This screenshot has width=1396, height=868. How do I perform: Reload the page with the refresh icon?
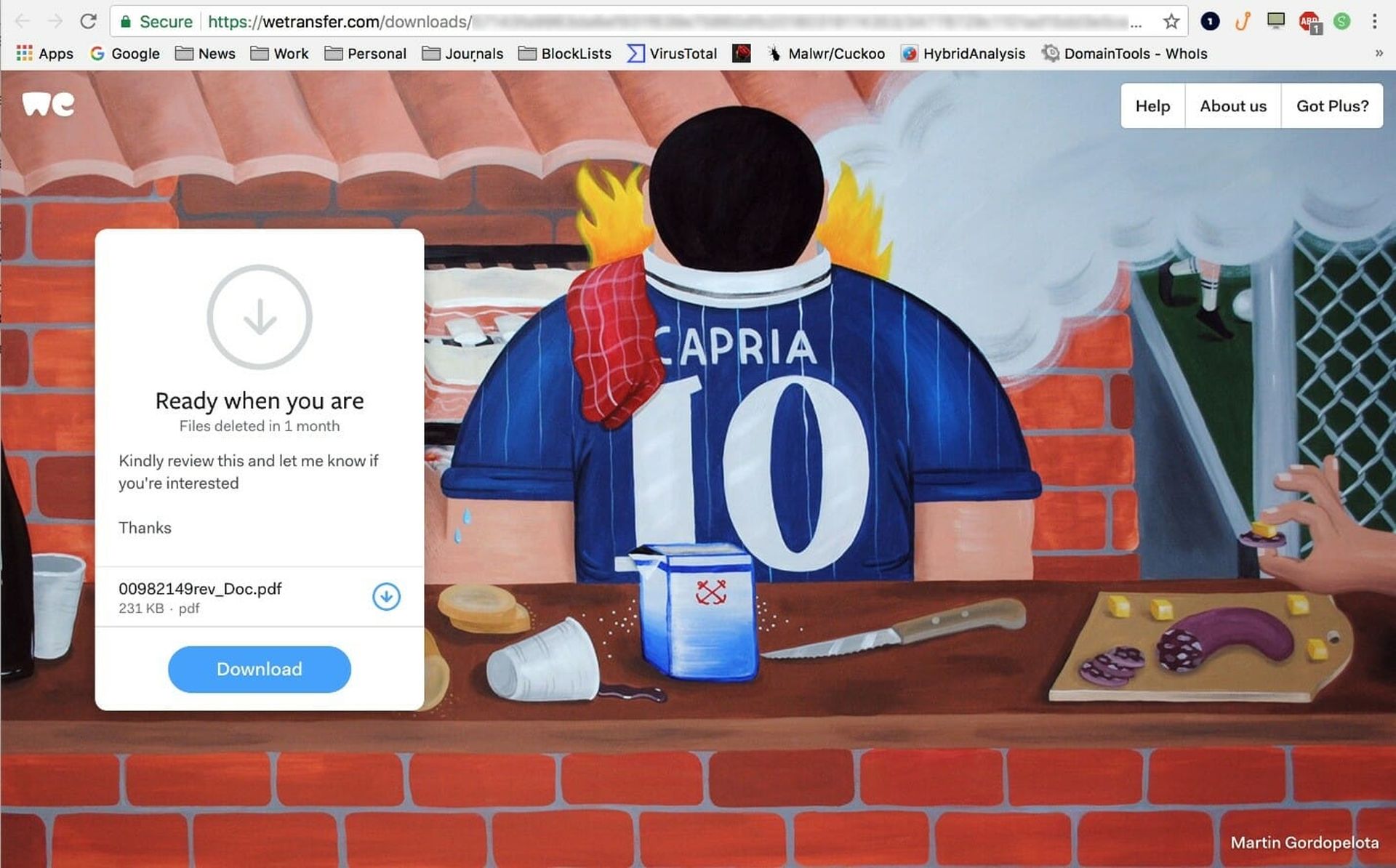coord(88,21)
